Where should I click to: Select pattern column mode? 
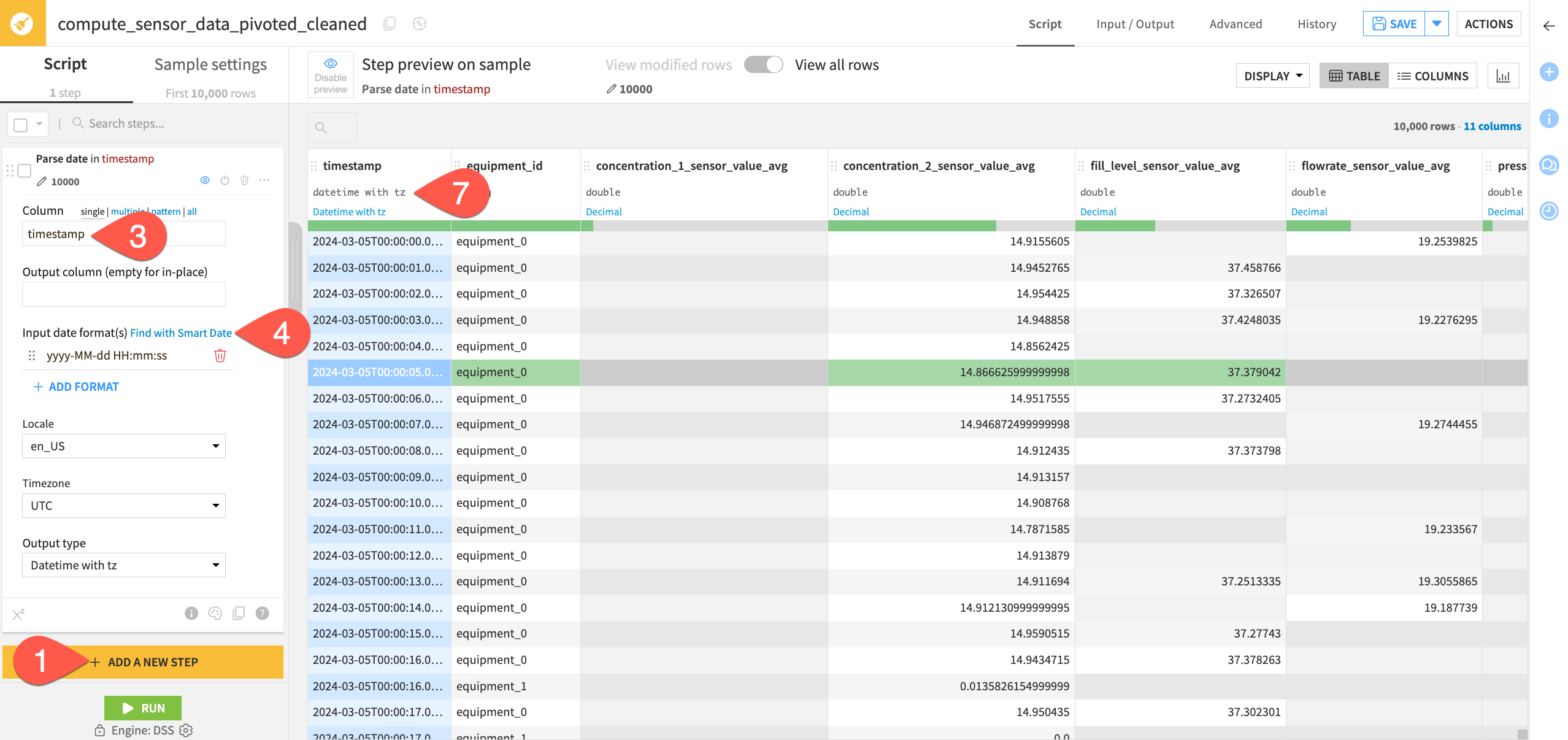(166, 212)
